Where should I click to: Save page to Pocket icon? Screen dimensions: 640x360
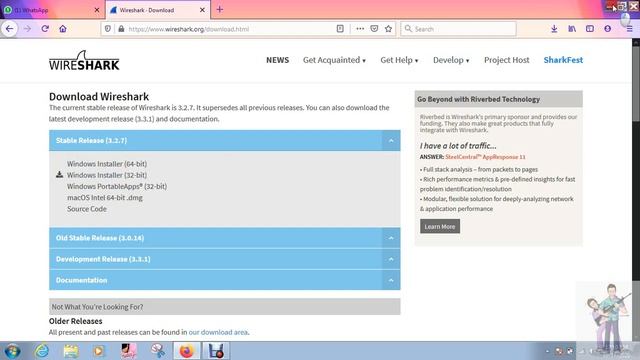pyautogui.click(x=374, y=29)
